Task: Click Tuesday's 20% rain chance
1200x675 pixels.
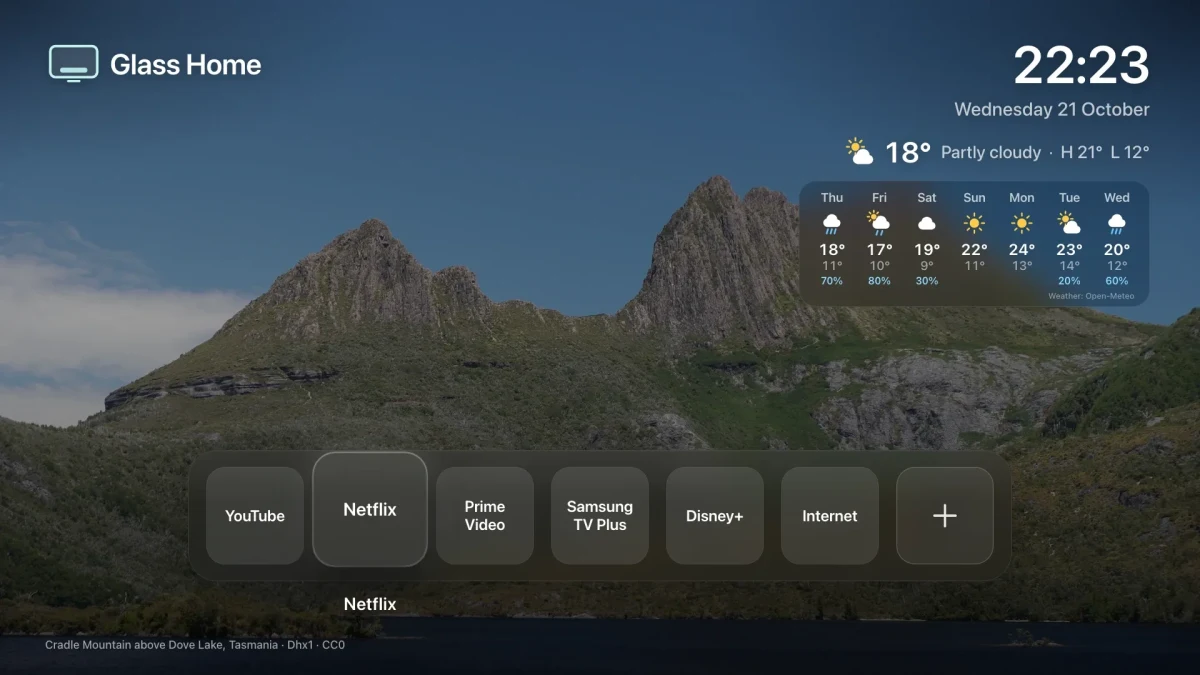Action: coord(1069,281)
